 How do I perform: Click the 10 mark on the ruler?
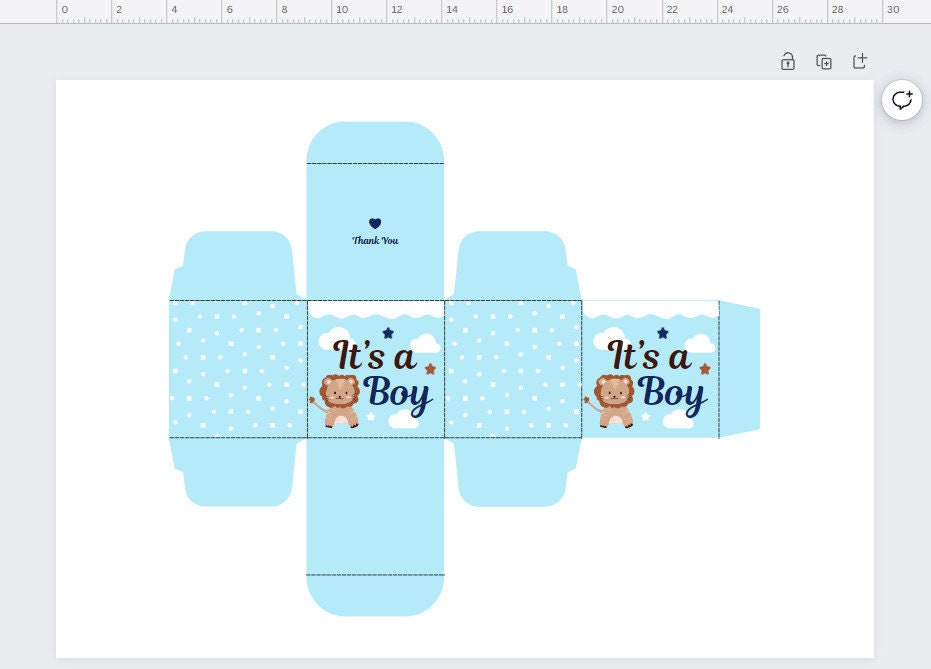(343, 10)
